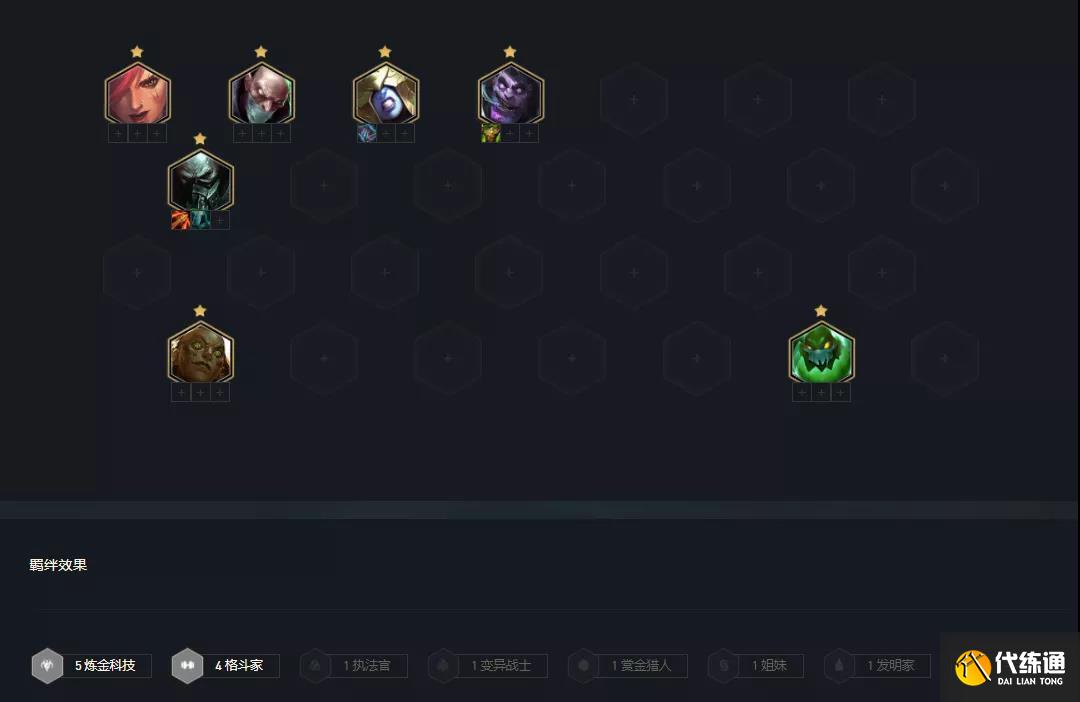Image resolution: width=1080 pixels, height=702 pixels.
Task: Select the bald Singed champion portrait
Action: [262, 94]
